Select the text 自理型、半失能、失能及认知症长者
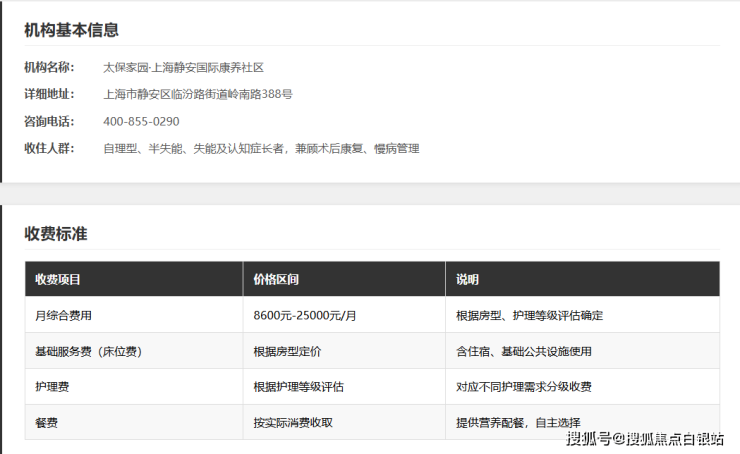Image resolution: width=740 pixels, height=454 pixels. pos(193,149)
